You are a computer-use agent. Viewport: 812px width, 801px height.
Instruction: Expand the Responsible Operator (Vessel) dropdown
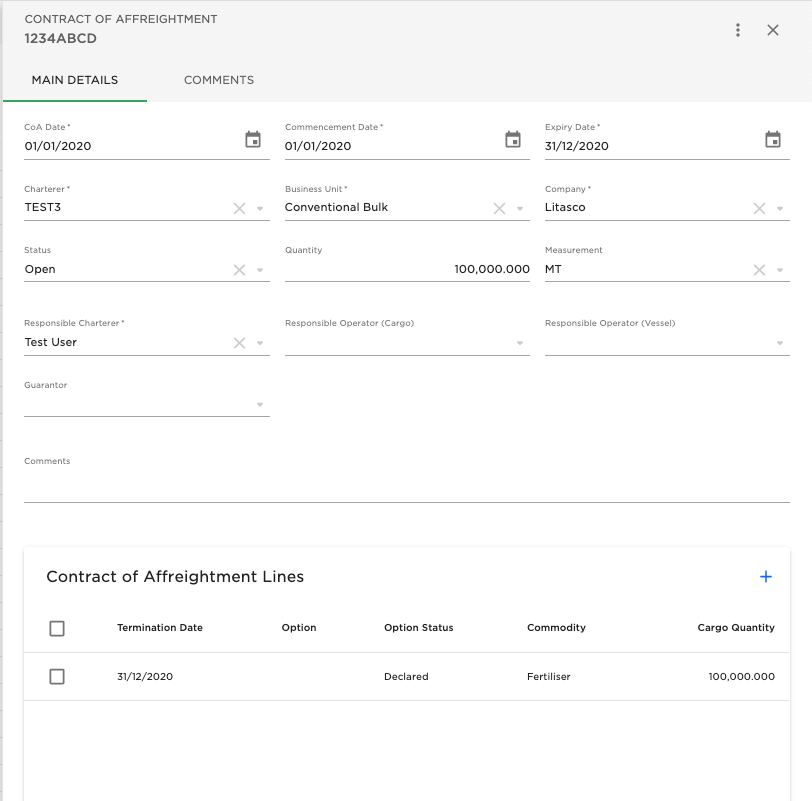[780, 343]
